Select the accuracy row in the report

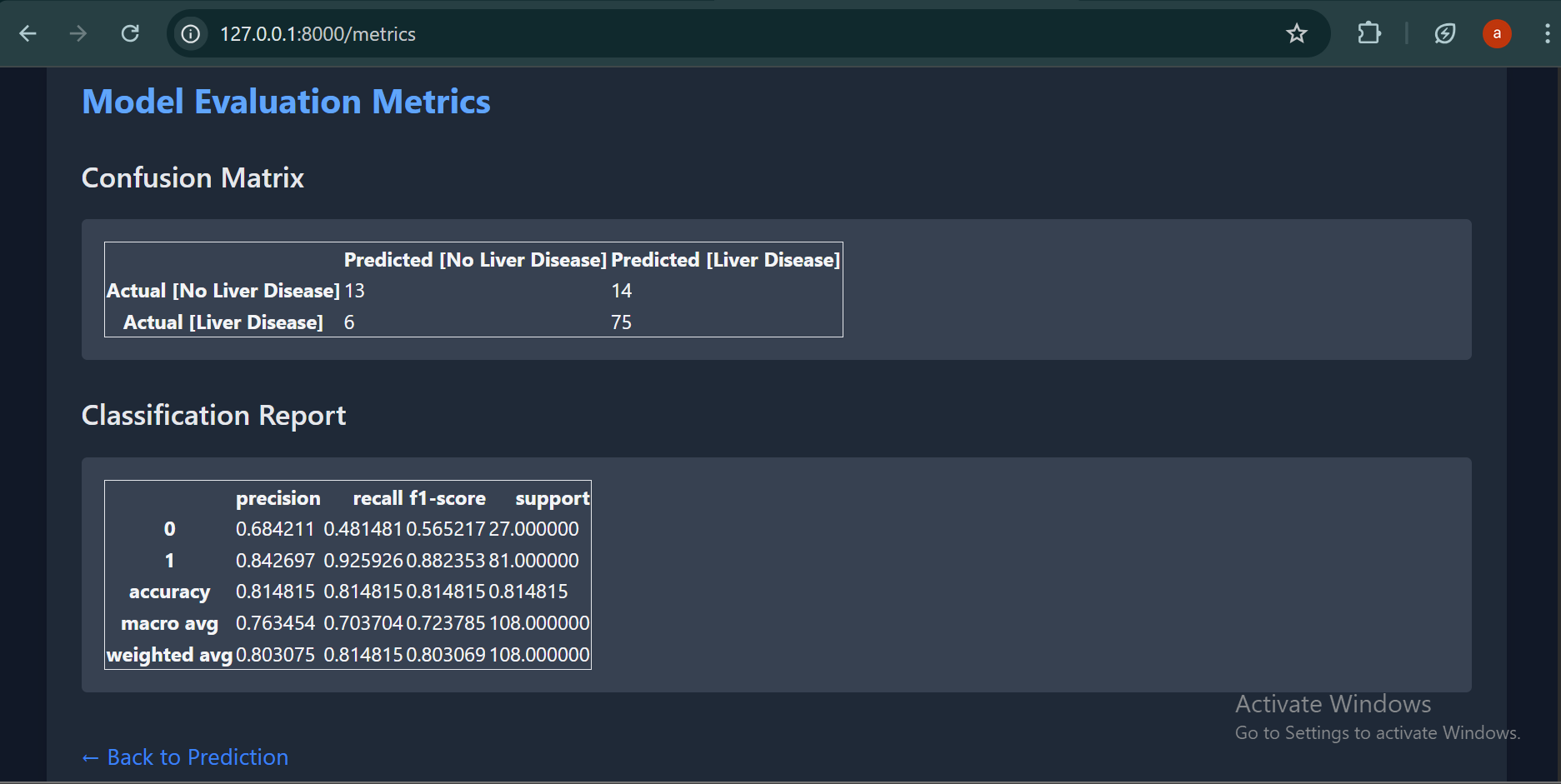click(170, 592)
